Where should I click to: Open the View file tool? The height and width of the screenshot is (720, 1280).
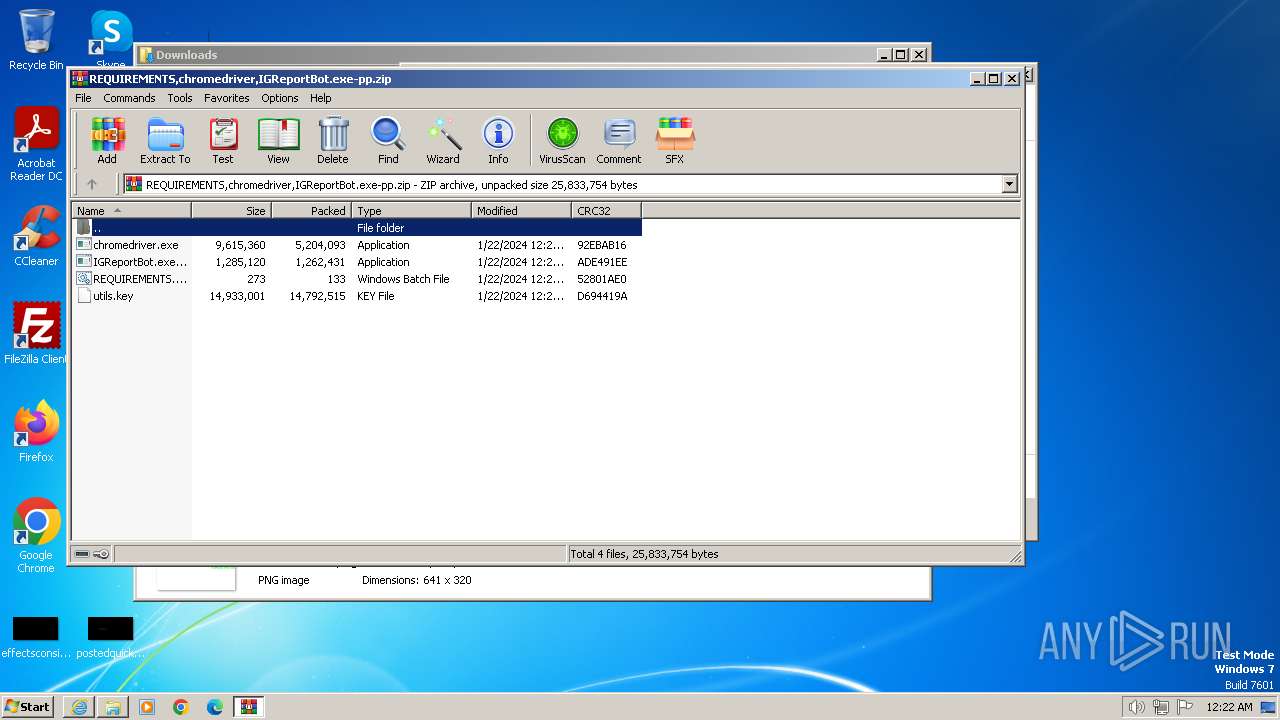tap(278, 141)
